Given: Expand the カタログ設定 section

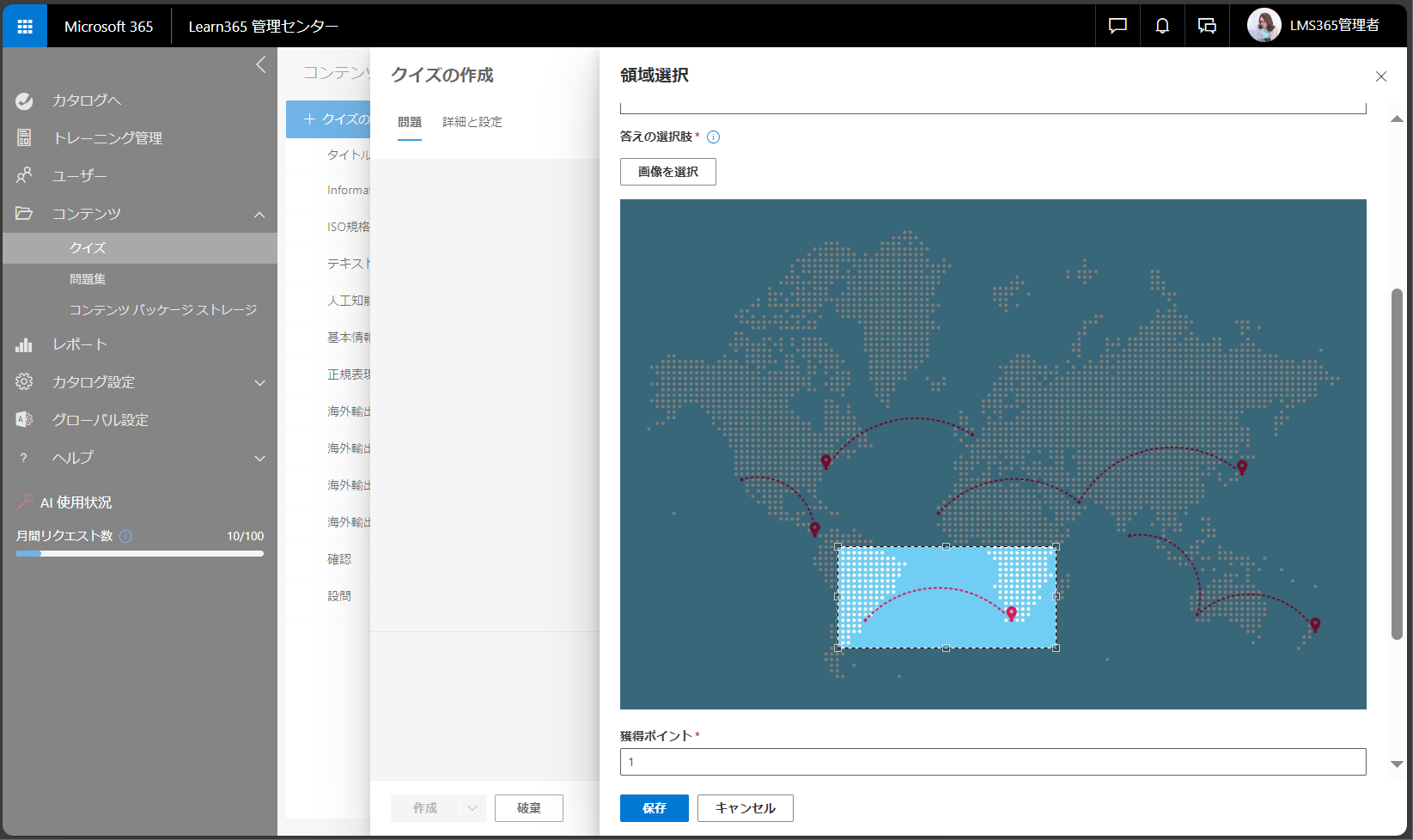Looking at the screenshot, I should click(259, 382).
